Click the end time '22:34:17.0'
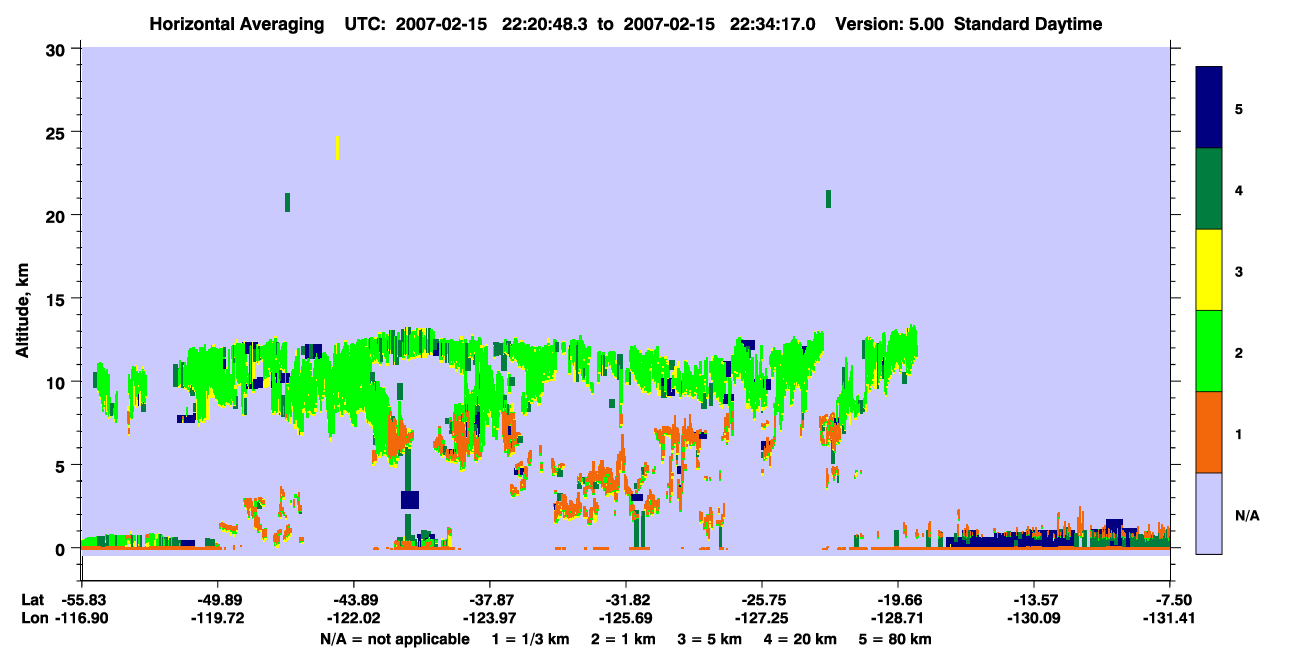Image resolution: width=1300 pixels, height=667 pixels. (x=772, y=24)
